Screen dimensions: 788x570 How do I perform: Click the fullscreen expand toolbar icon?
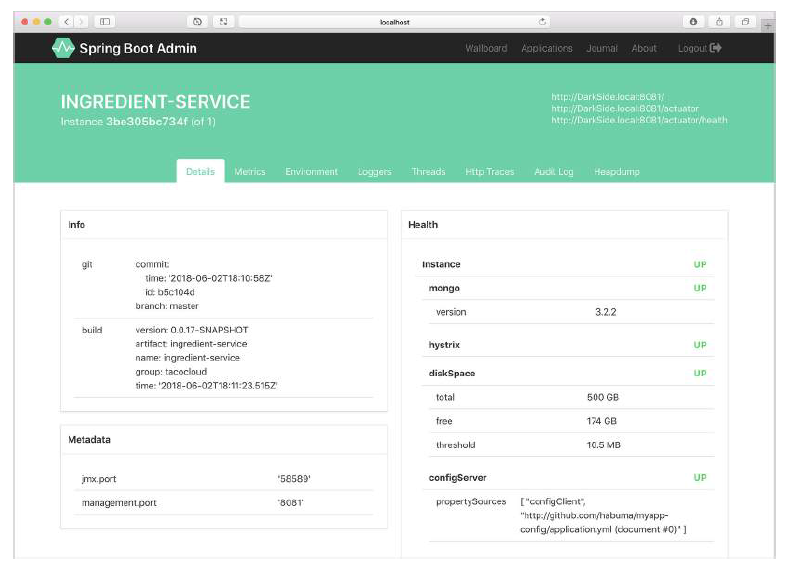pos(224,22)
